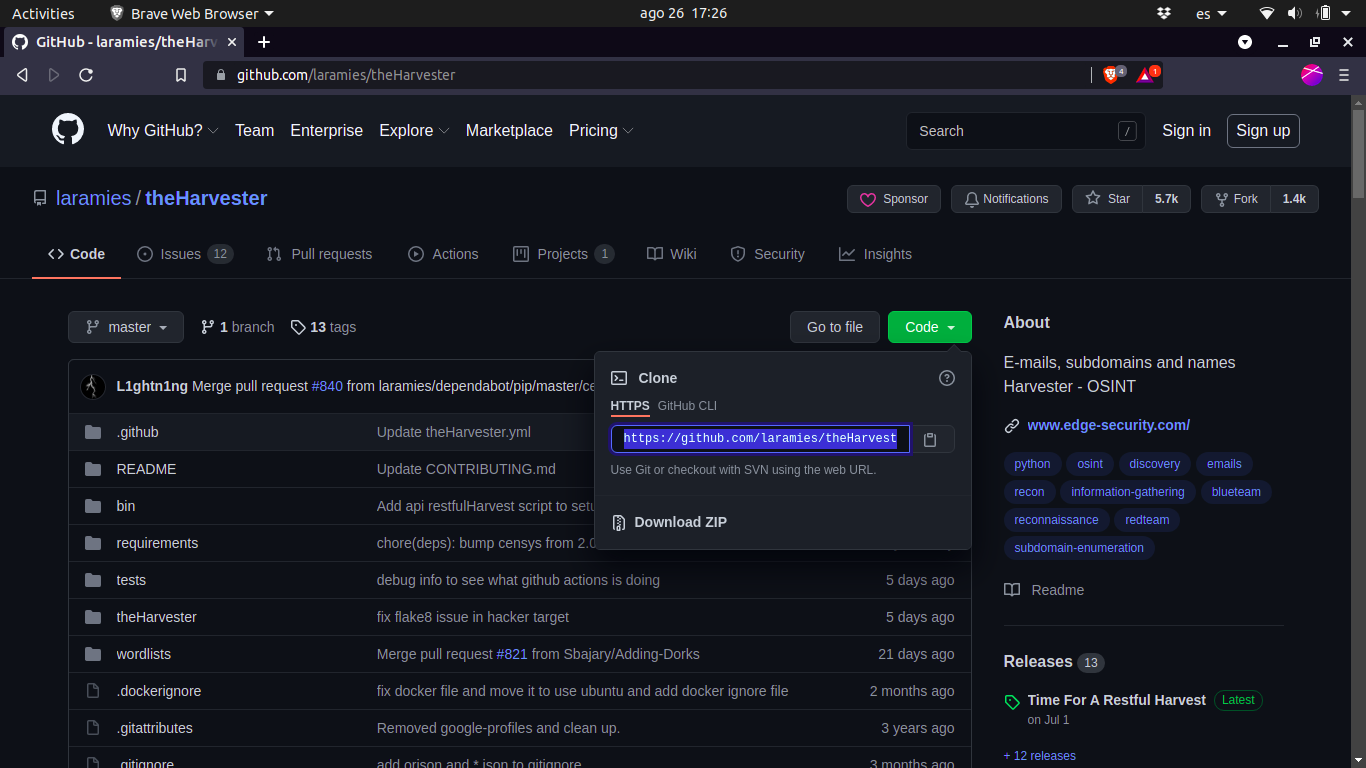Click the link icon beside edge-security URL
The height and width of the screenshot is (768, 1366).
(1012, 425)
